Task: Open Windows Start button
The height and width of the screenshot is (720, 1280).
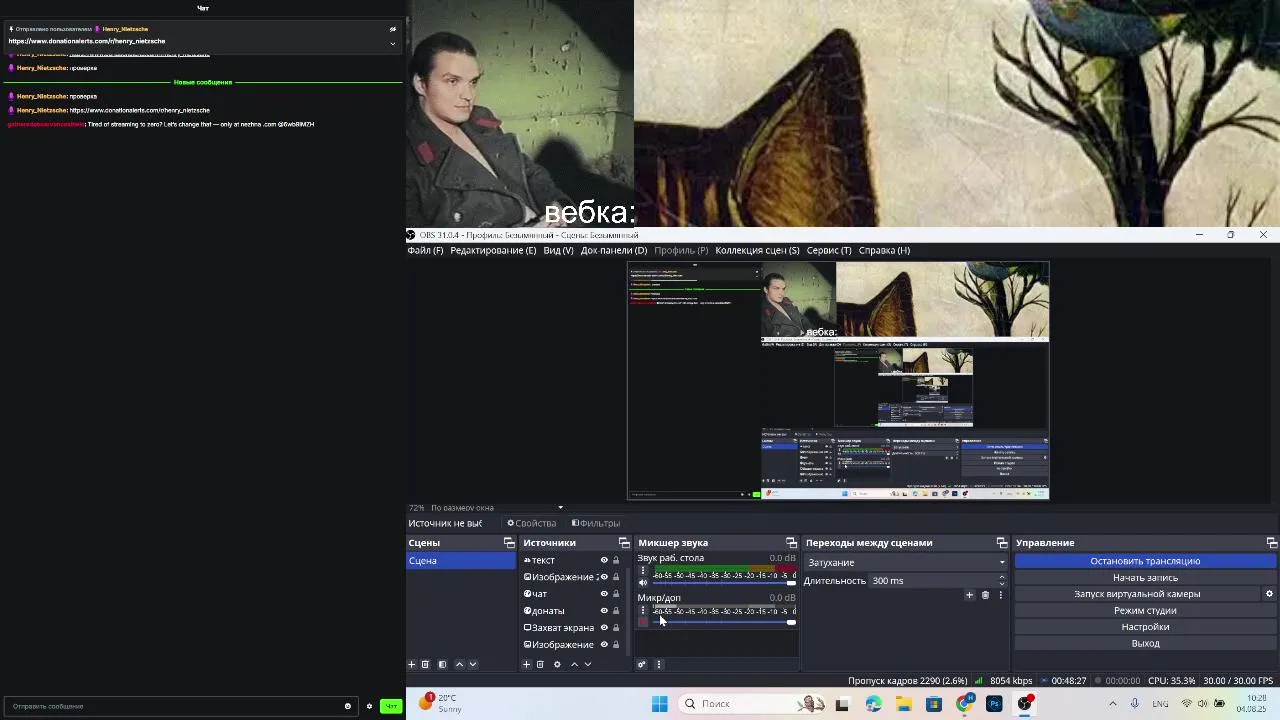Action: pyautogui.click(x=659, y=704)
